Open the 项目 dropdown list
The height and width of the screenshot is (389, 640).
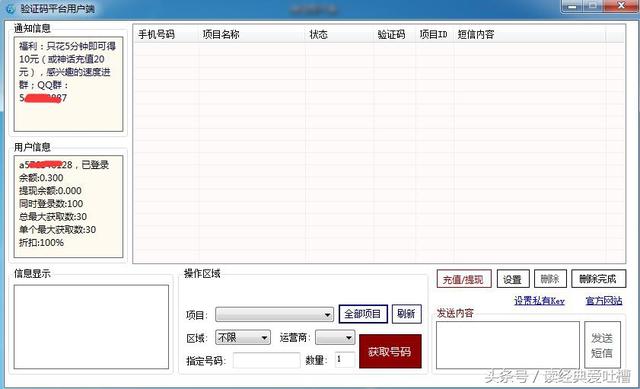tap(274, 314)
